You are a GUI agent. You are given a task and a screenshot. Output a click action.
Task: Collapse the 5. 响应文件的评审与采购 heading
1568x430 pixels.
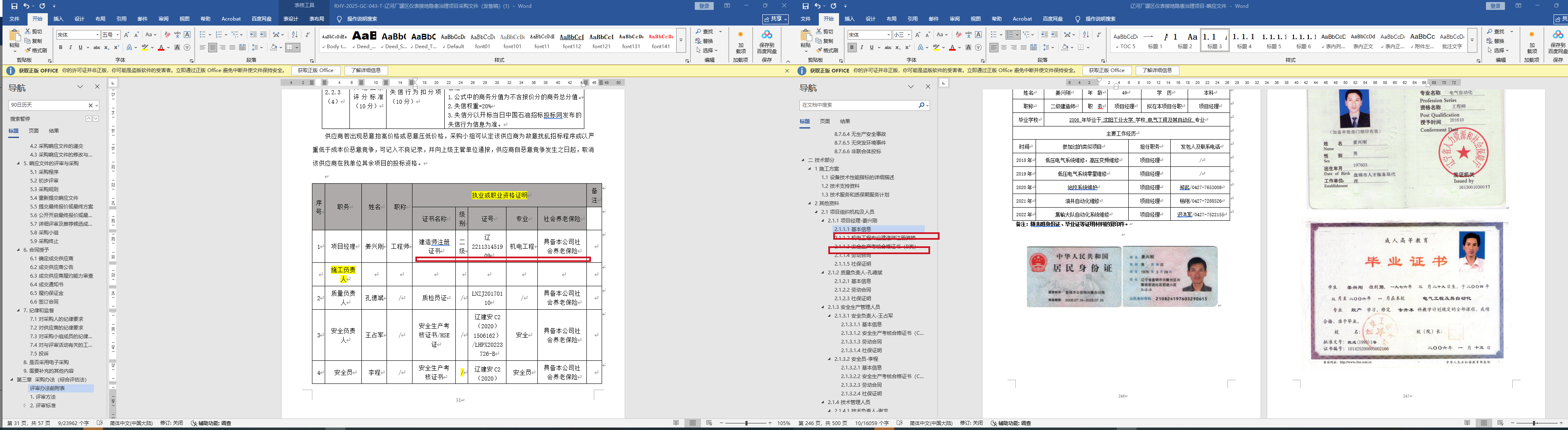pos(19,164)
